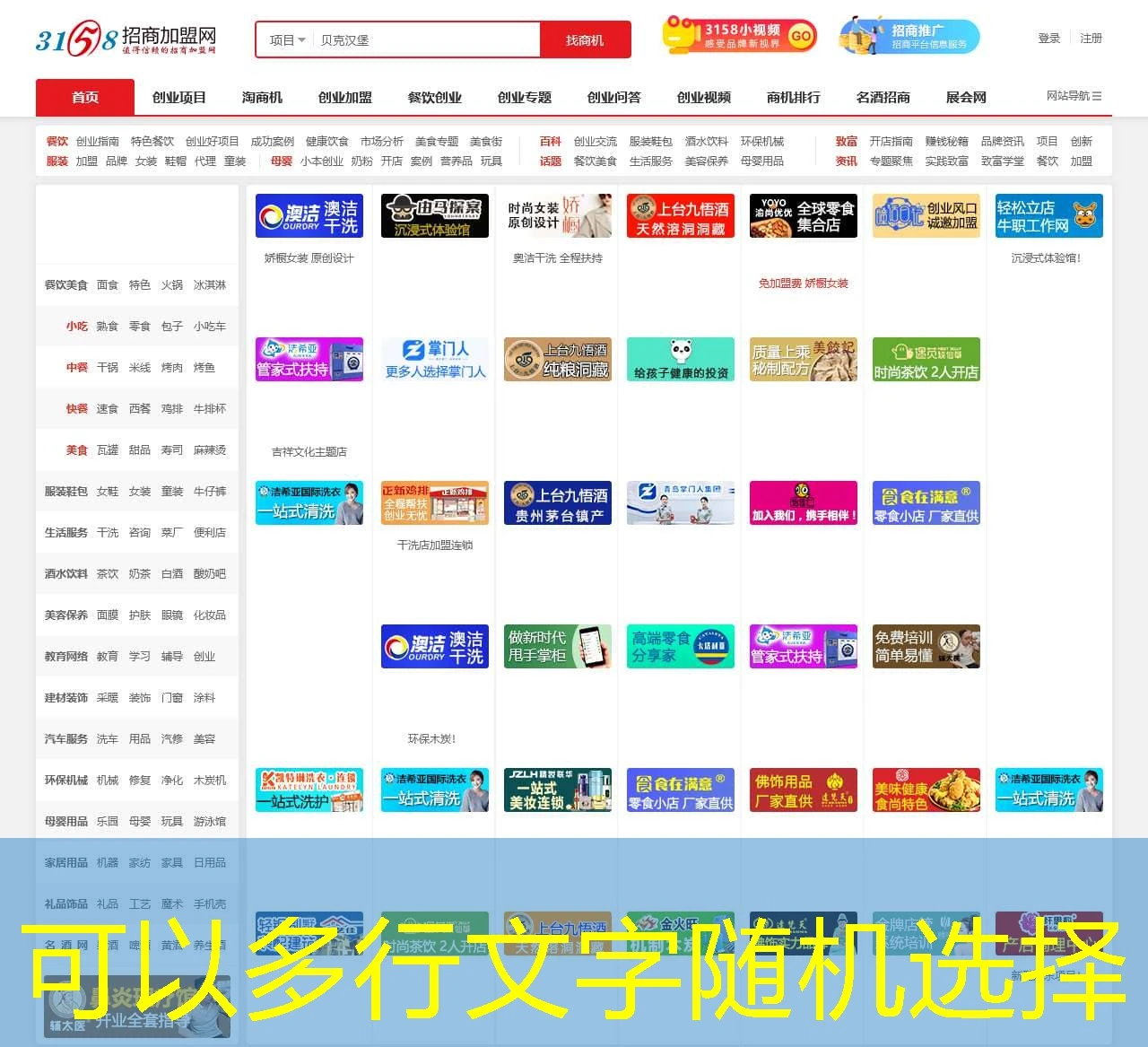Click the 免费培训简单易懂 banner
The width and height of the screenshot is (1148, 1047).
pyautogui.click(x=926, y=646)
